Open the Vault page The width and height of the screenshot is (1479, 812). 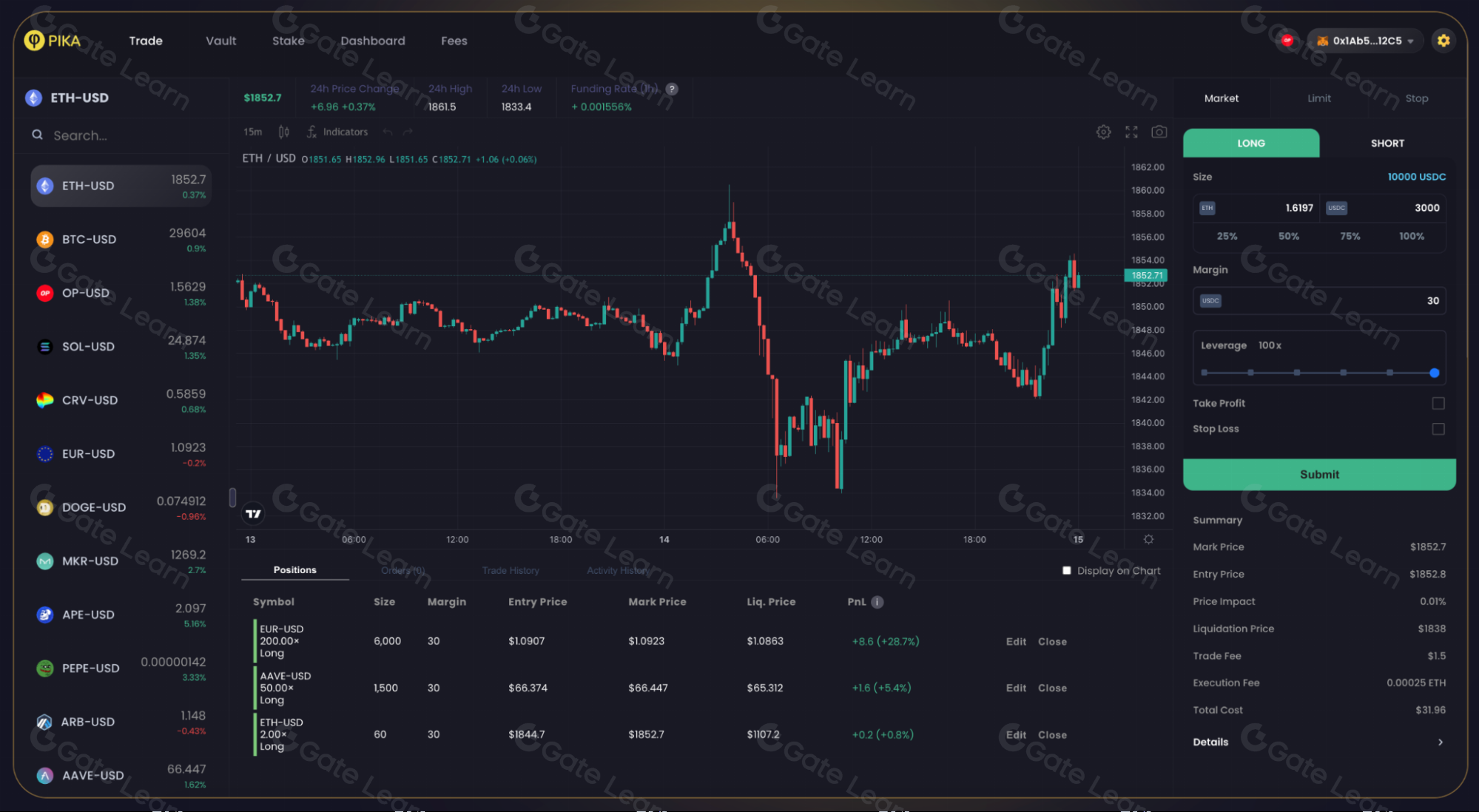pos(220,41)
